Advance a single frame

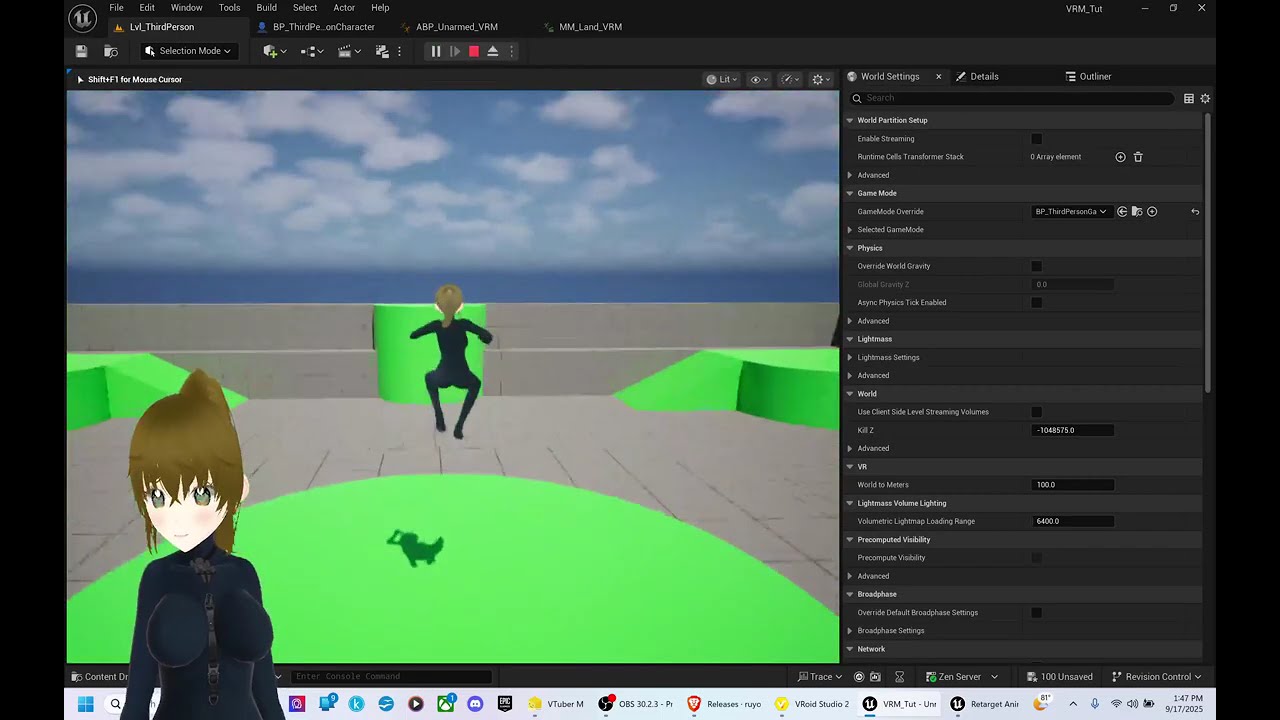pyautogui.click(x=455, y=51)
